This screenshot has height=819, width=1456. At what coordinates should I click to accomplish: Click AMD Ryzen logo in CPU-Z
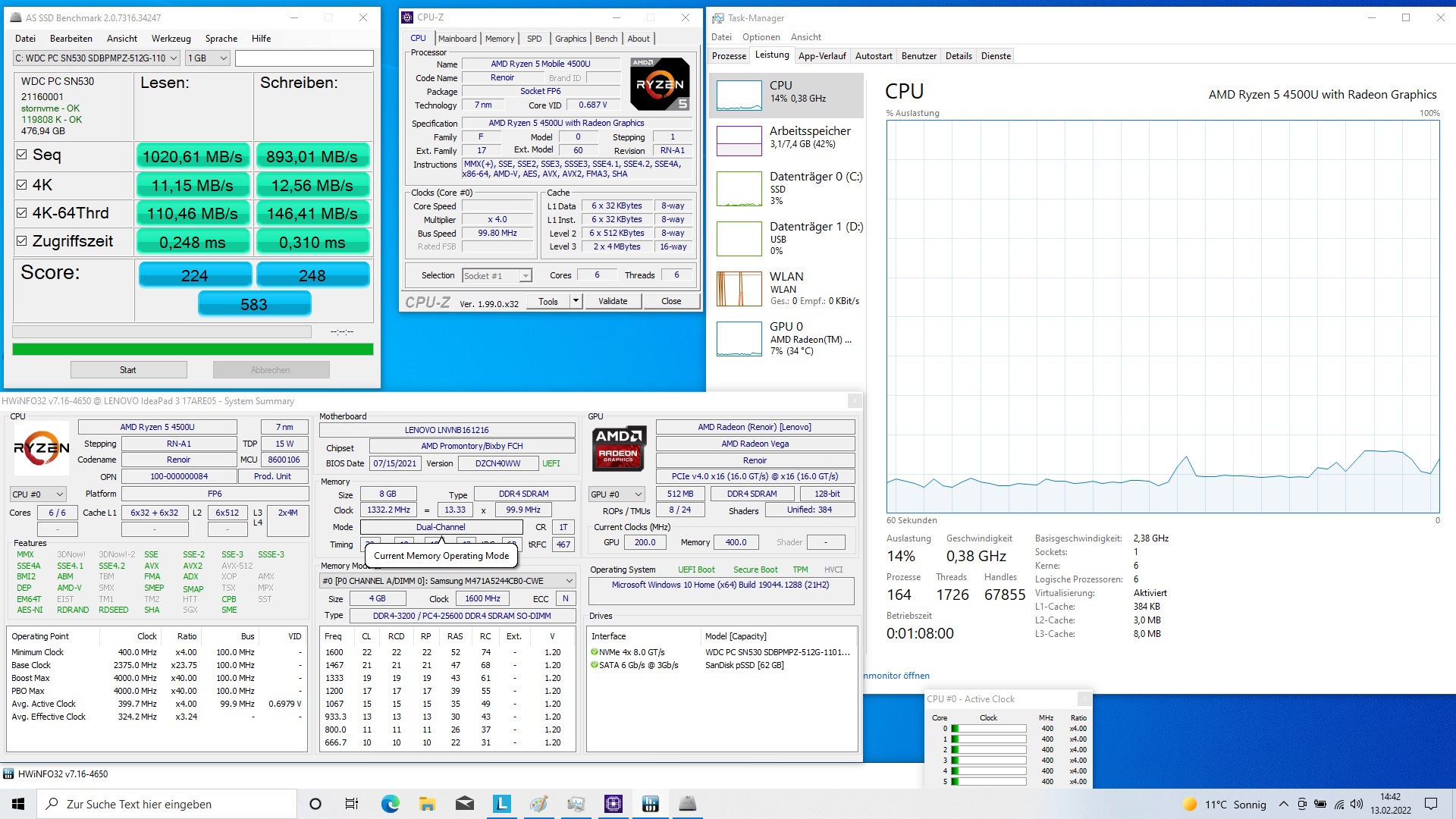tap(660, 84)
